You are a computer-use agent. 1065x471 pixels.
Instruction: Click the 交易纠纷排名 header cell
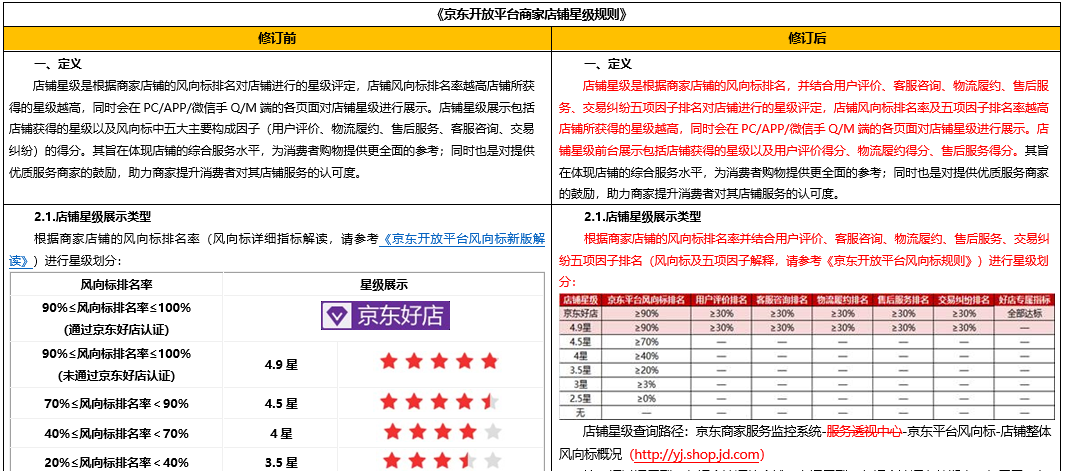[x=964, y=300]
